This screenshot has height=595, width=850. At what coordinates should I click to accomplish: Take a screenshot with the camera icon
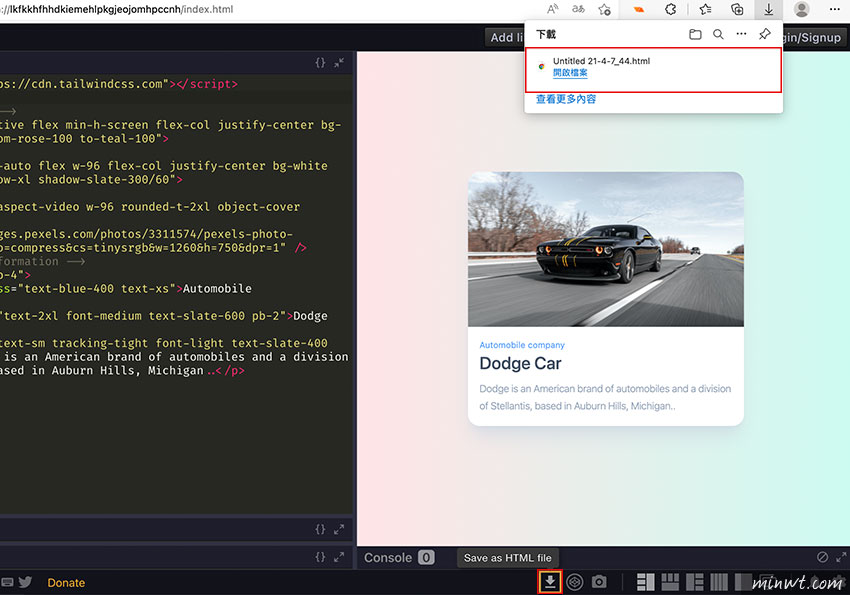(599, 582)
